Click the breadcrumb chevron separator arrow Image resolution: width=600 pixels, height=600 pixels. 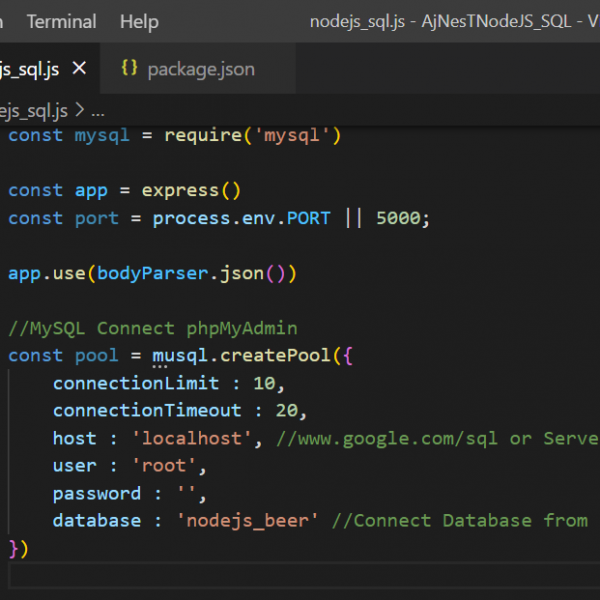[x=80, y=111]
